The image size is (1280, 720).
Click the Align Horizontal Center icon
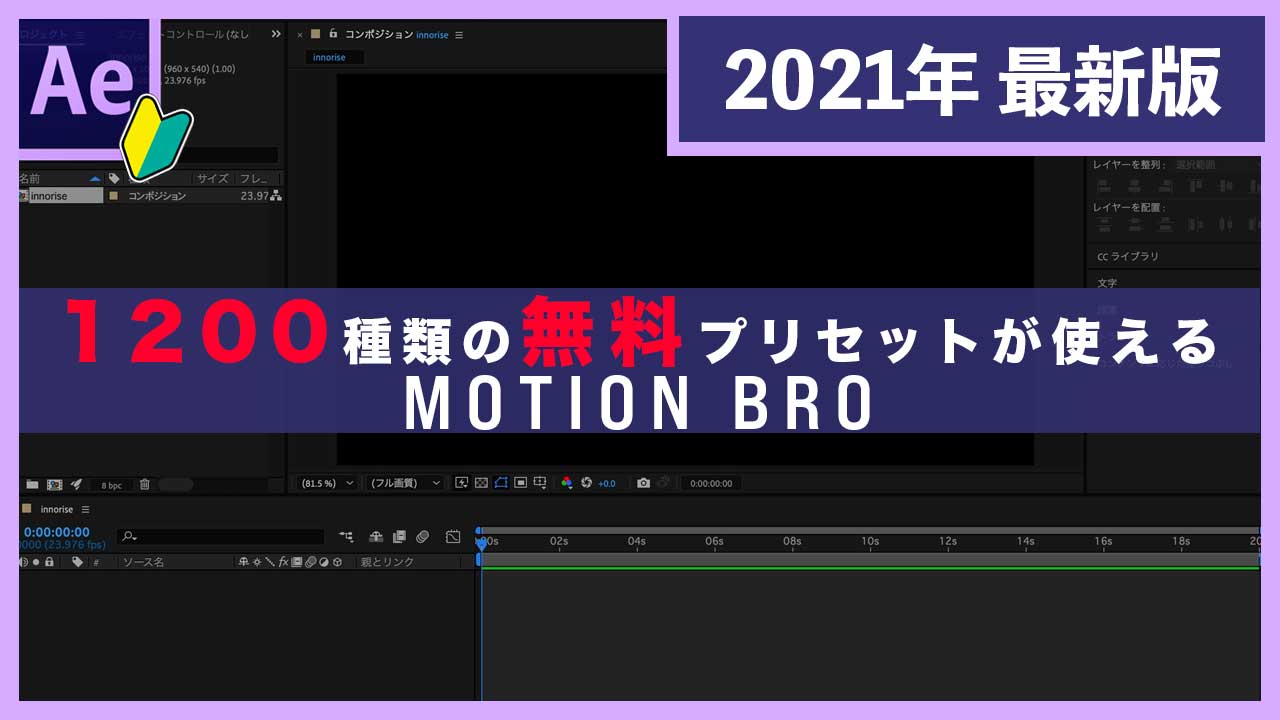pos(1134,185)
